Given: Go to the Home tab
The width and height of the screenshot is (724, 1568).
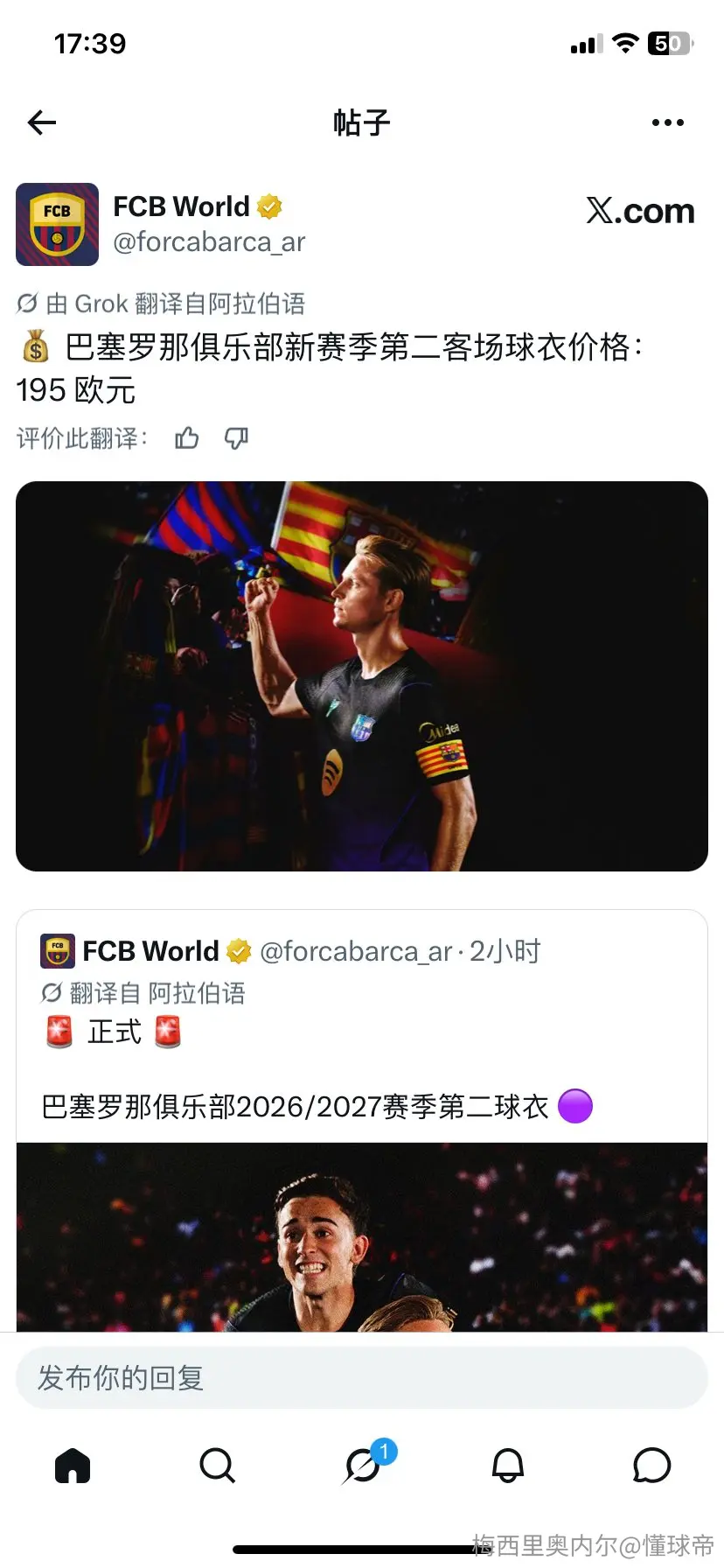Looking at the screenshot, I should [73, 1465].
